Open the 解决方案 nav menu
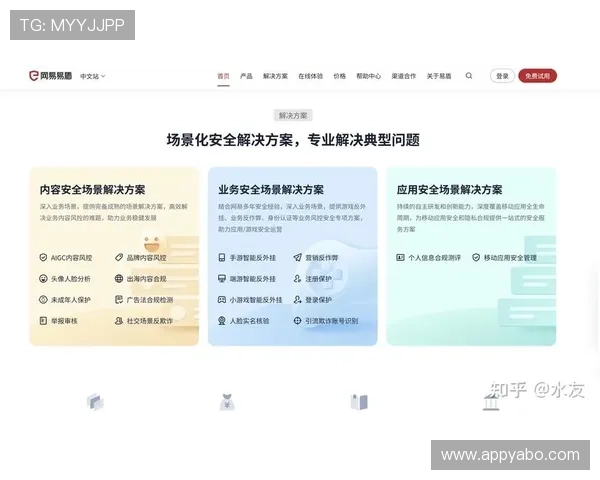The width and height of the screenshot is (600, 480). pyautogui.click(x=275, y=76)
